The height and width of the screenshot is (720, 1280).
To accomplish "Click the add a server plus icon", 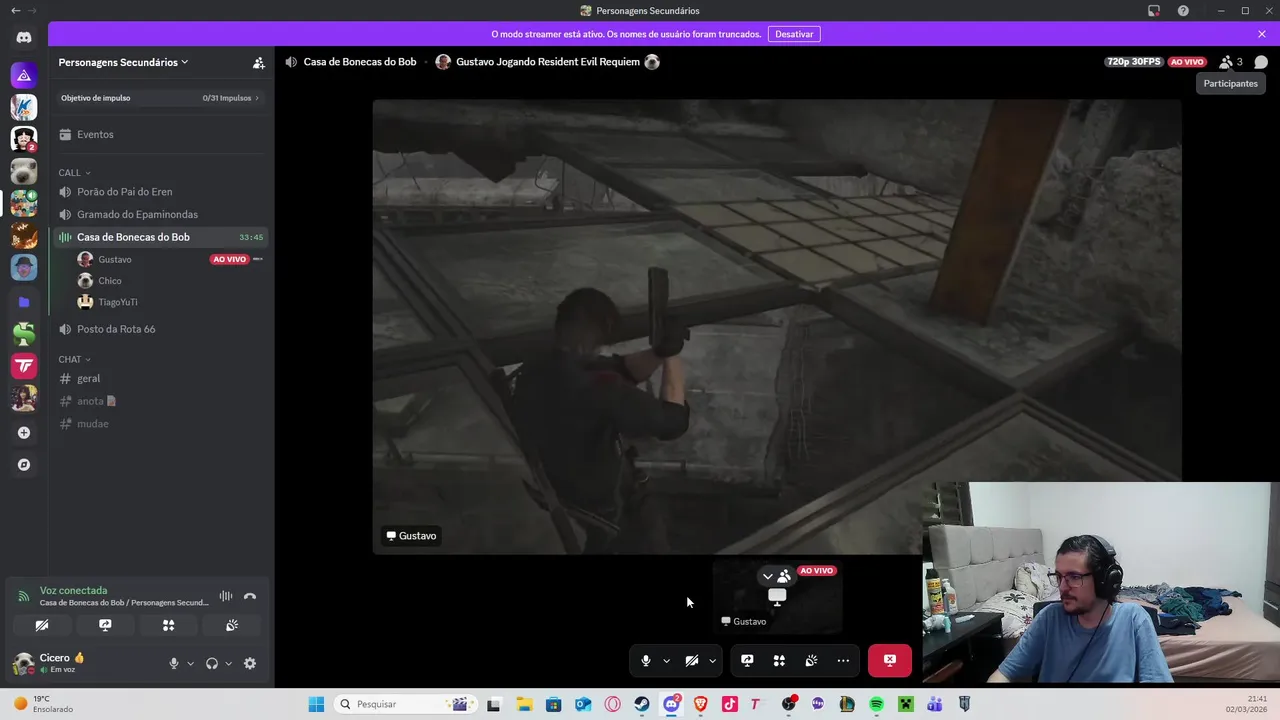I will pos(24,433).
